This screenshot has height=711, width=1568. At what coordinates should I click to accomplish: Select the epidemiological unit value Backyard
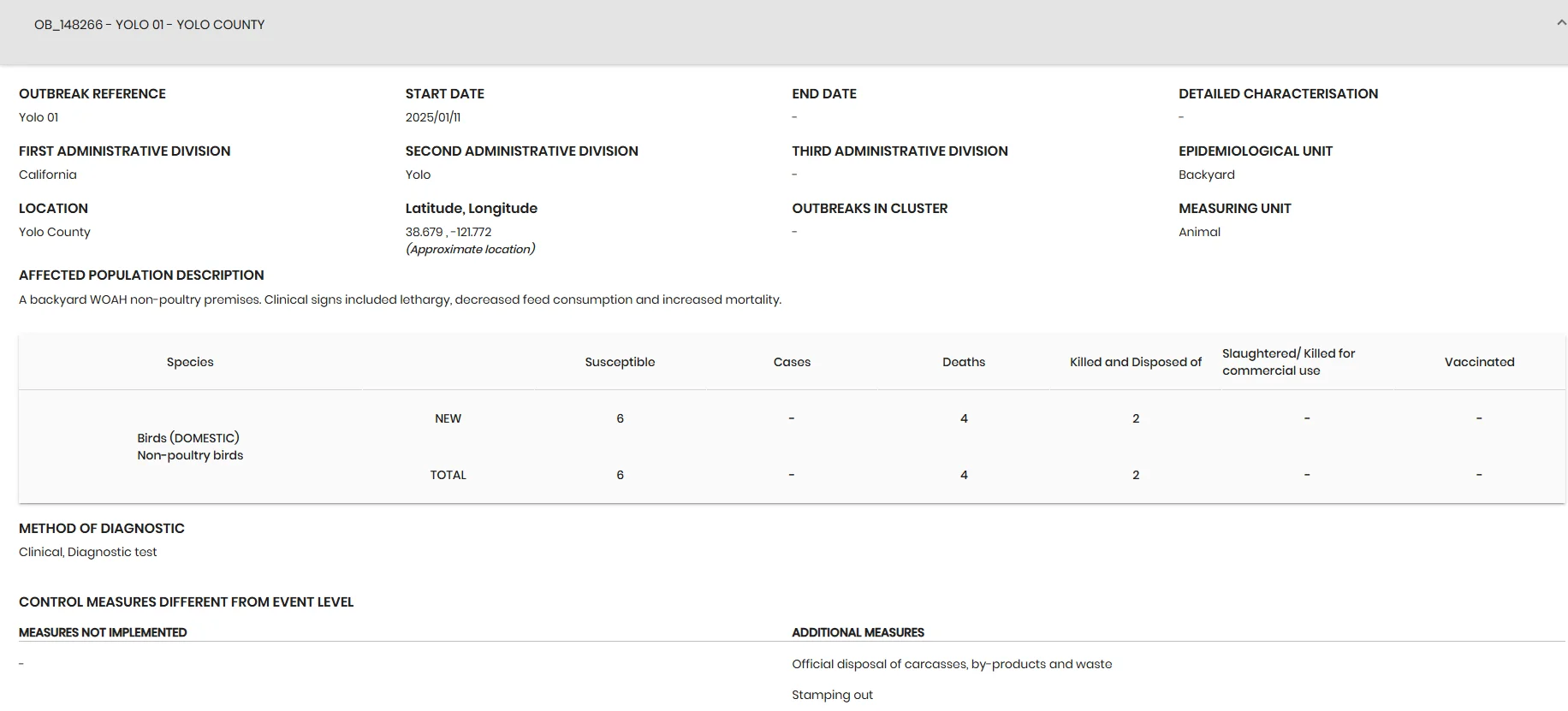[x=1207, y=175]
